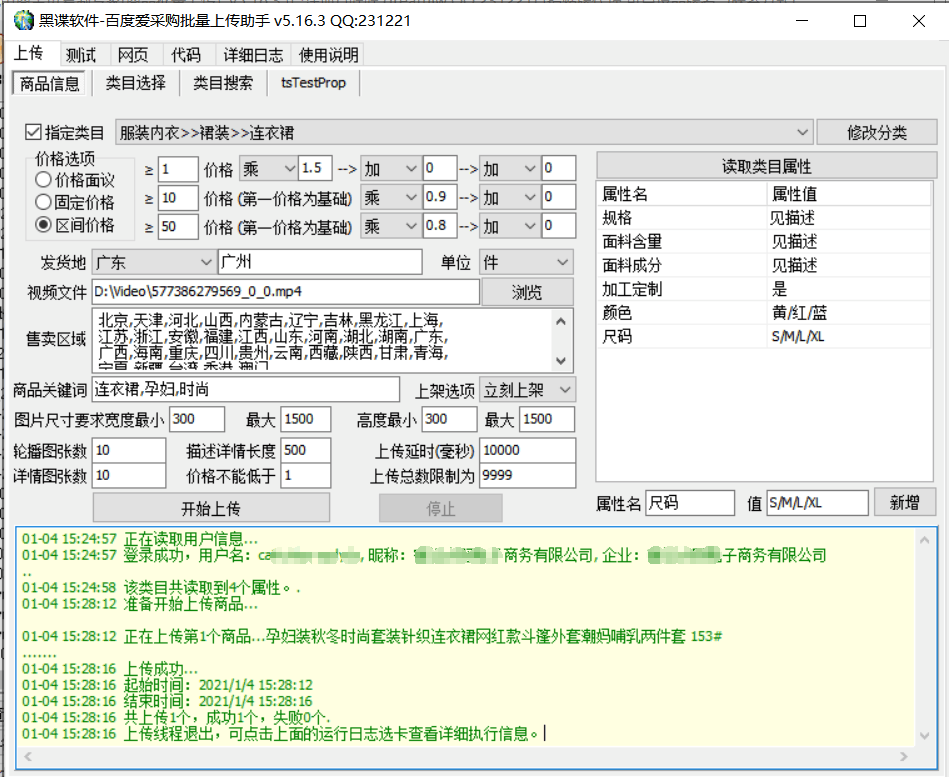949x777 pixels.
Task: Click the 售卖区域 scroll-down arrow
Action: click(x=561, y=361)
